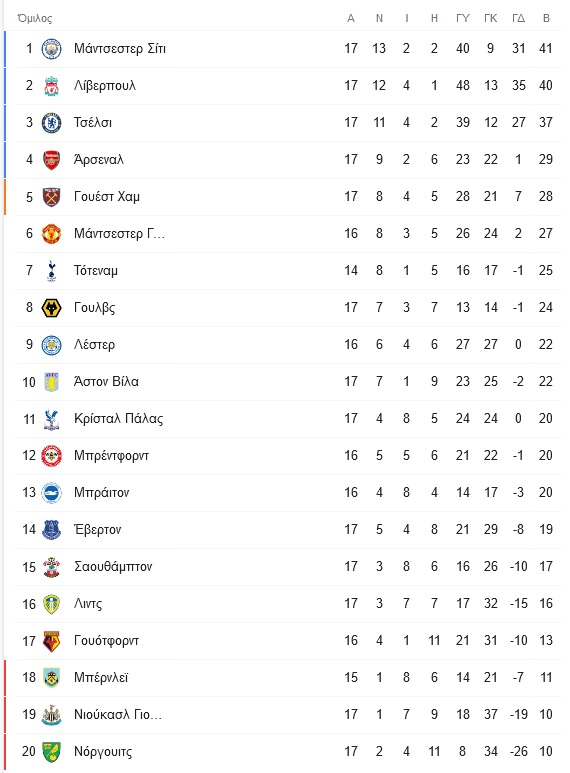Click the West Ham crest icon
The height and width of the screenshot is (773, 570).
(x=51, y=197)
